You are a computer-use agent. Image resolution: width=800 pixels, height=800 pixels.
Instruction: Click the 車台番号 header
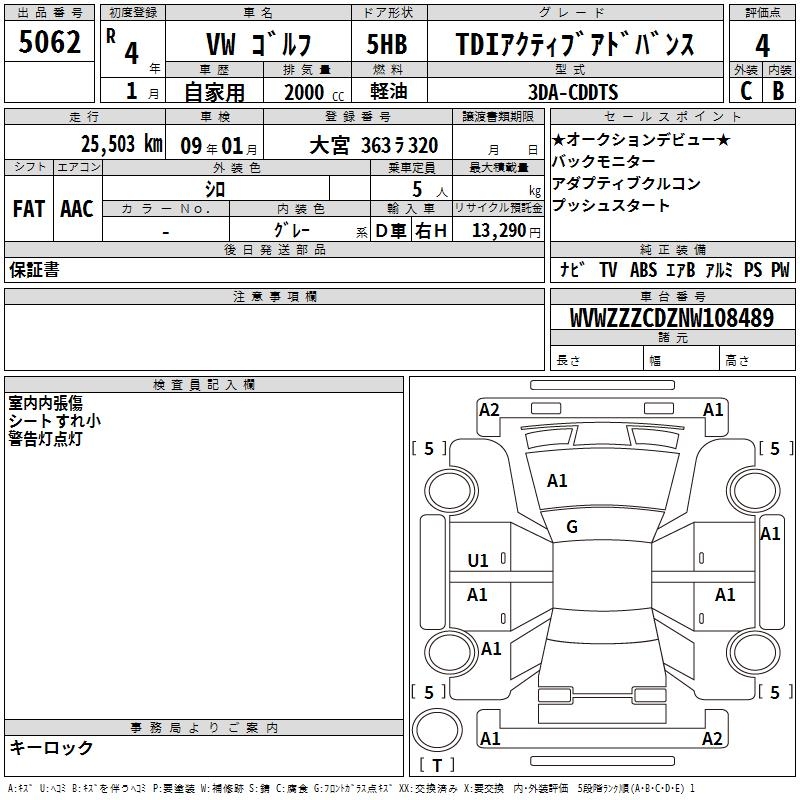point(673,296)
